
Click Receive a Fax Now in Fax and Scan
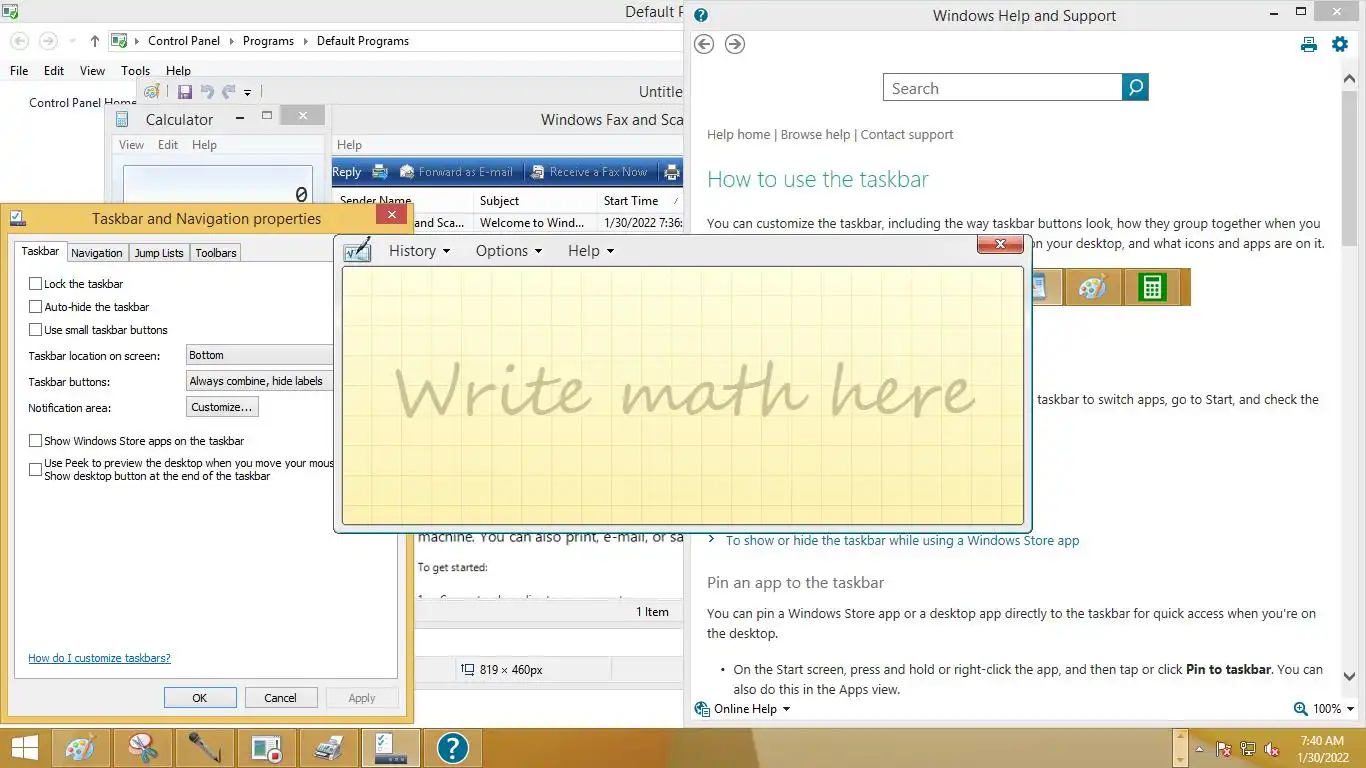[589, 172]
